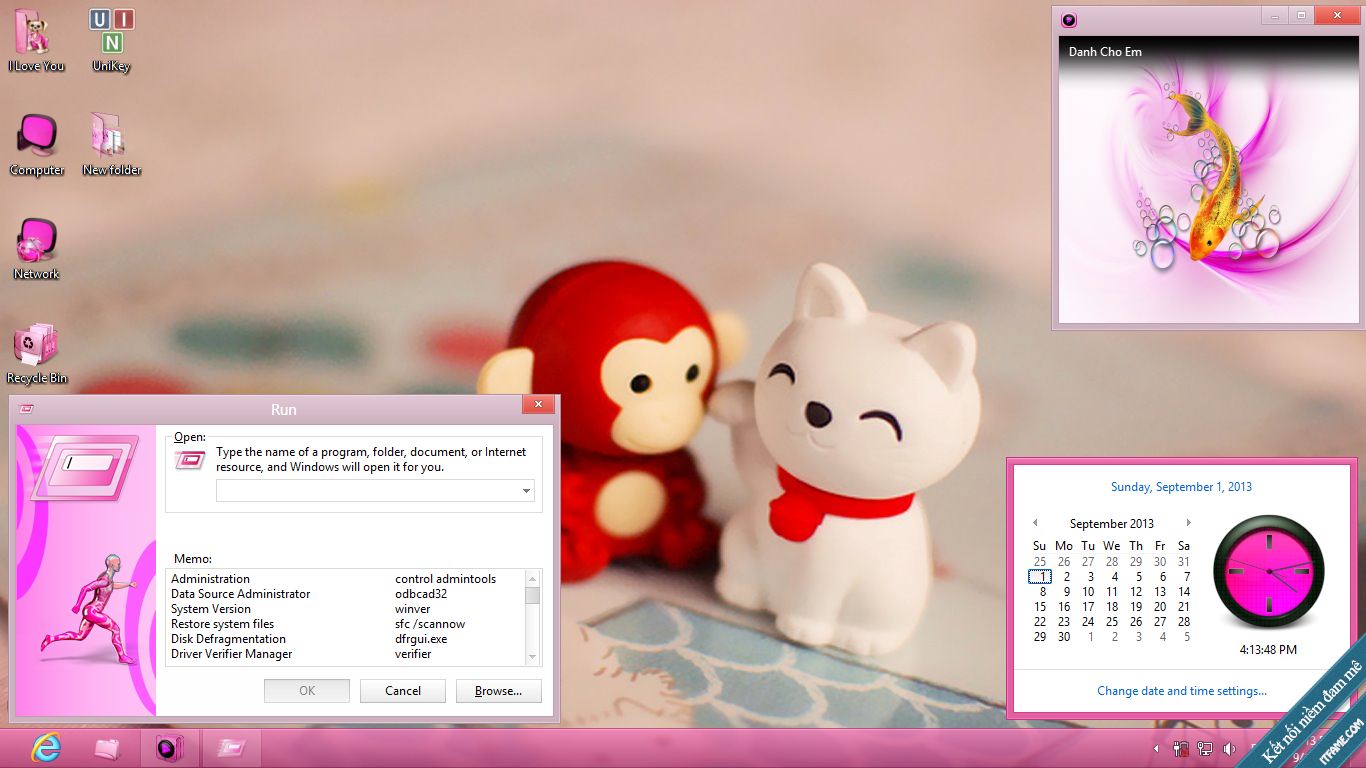Viewport: 1366px width, 768px height.
Task: Click the network tray icon
Action: [1205, 749]
